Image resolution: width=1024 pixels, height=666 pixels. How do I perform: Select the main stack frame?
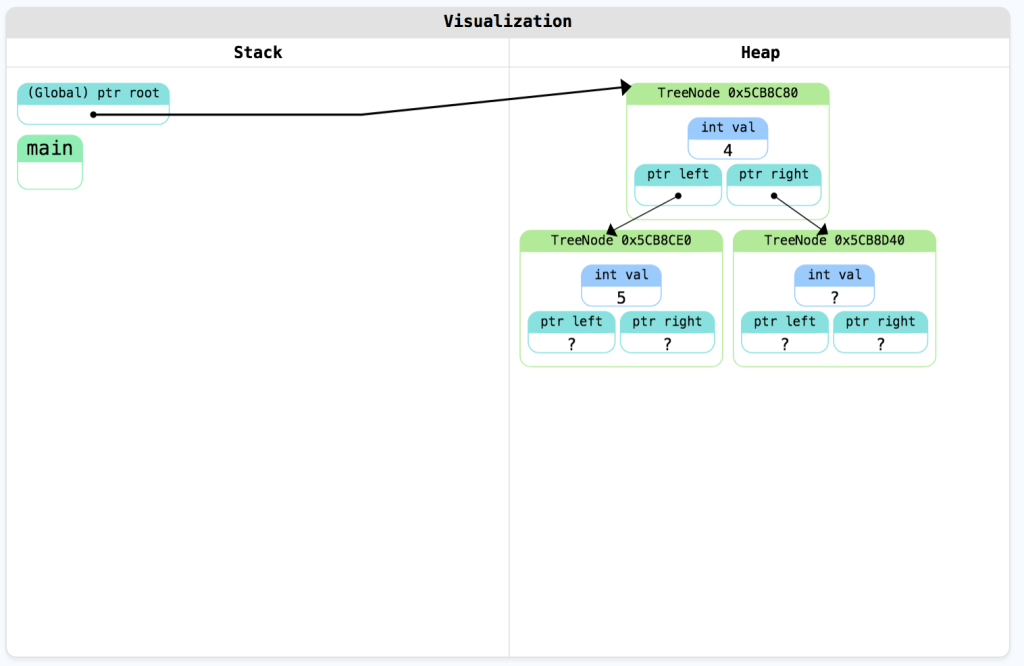coord(50,149)
